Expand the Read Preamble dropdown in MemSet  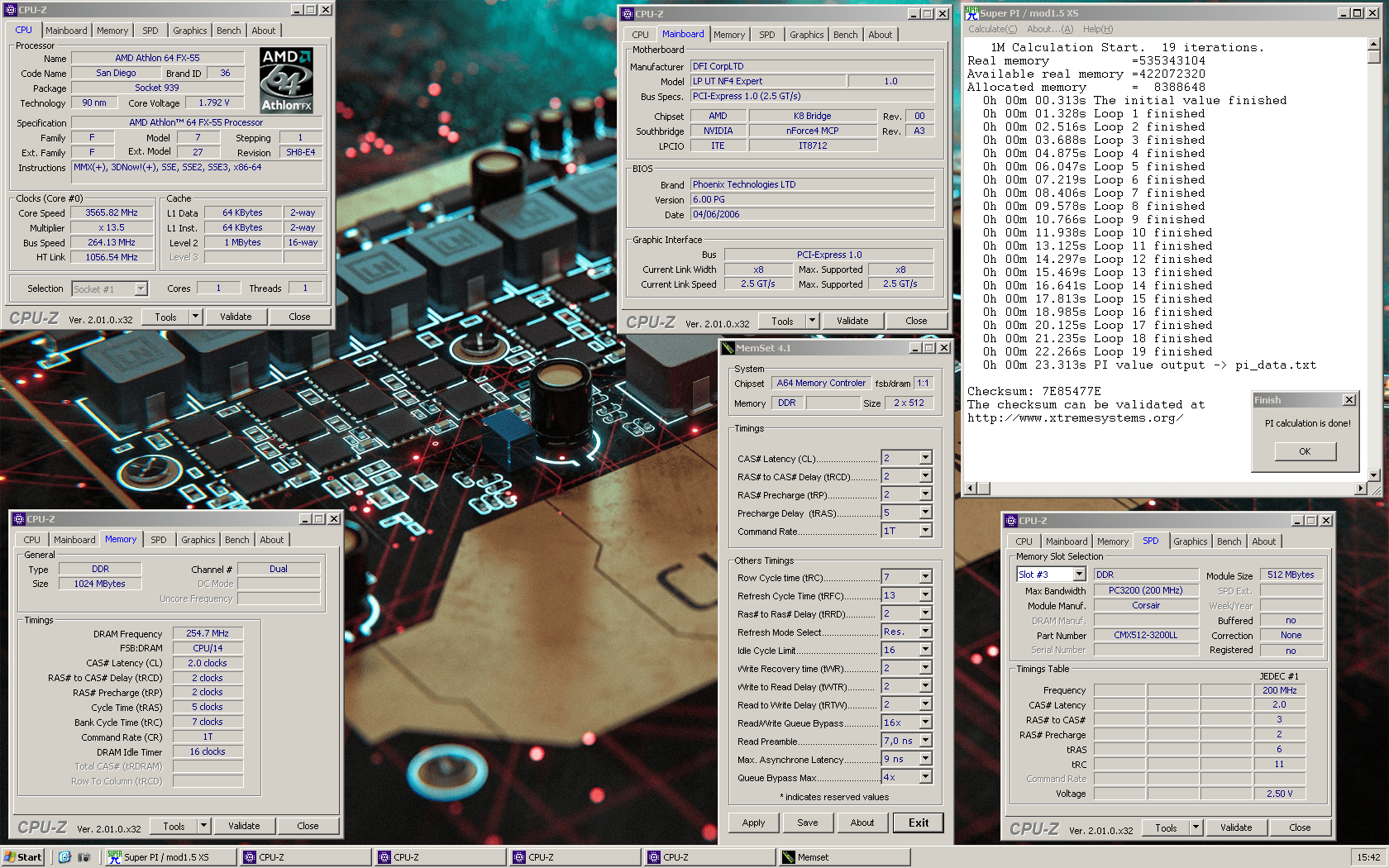[926, 741]
